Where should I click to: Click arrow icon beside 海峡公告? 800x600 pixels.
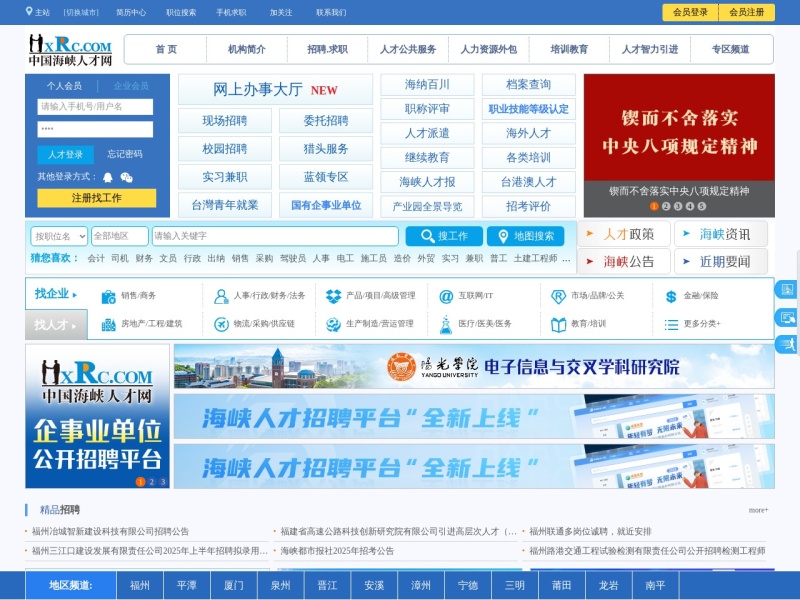pyautogui.click(x=590, y=261)
